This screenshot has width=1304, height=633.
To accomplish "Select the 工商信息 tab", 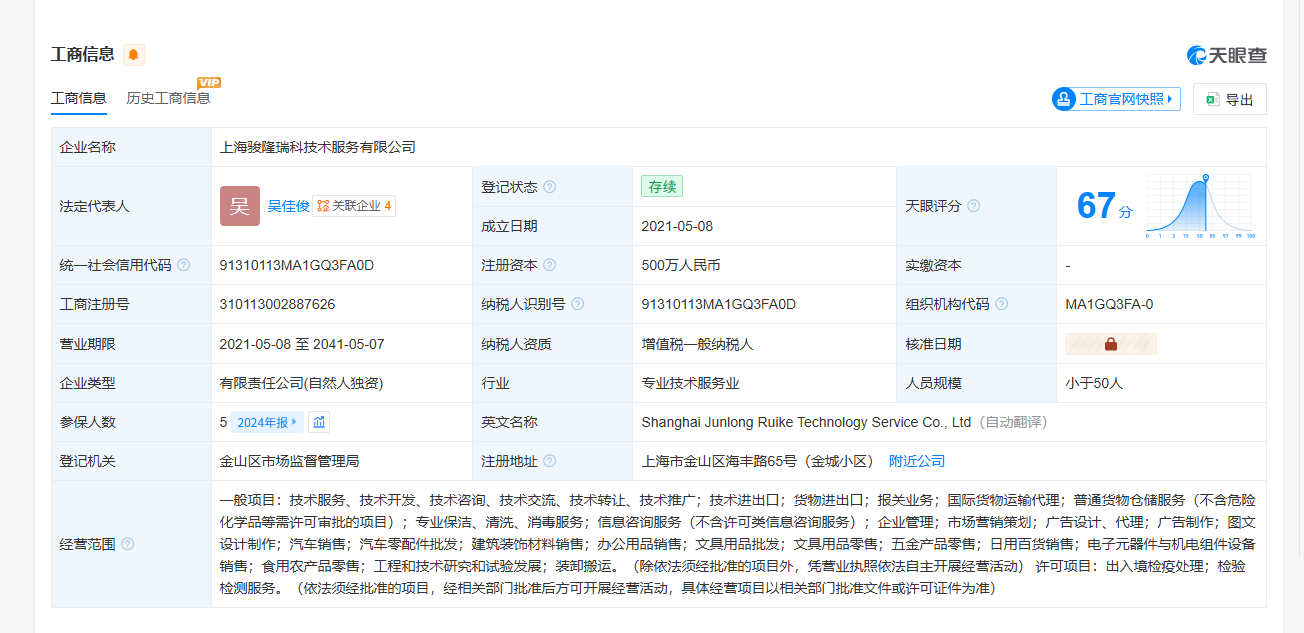I will 79,98.
